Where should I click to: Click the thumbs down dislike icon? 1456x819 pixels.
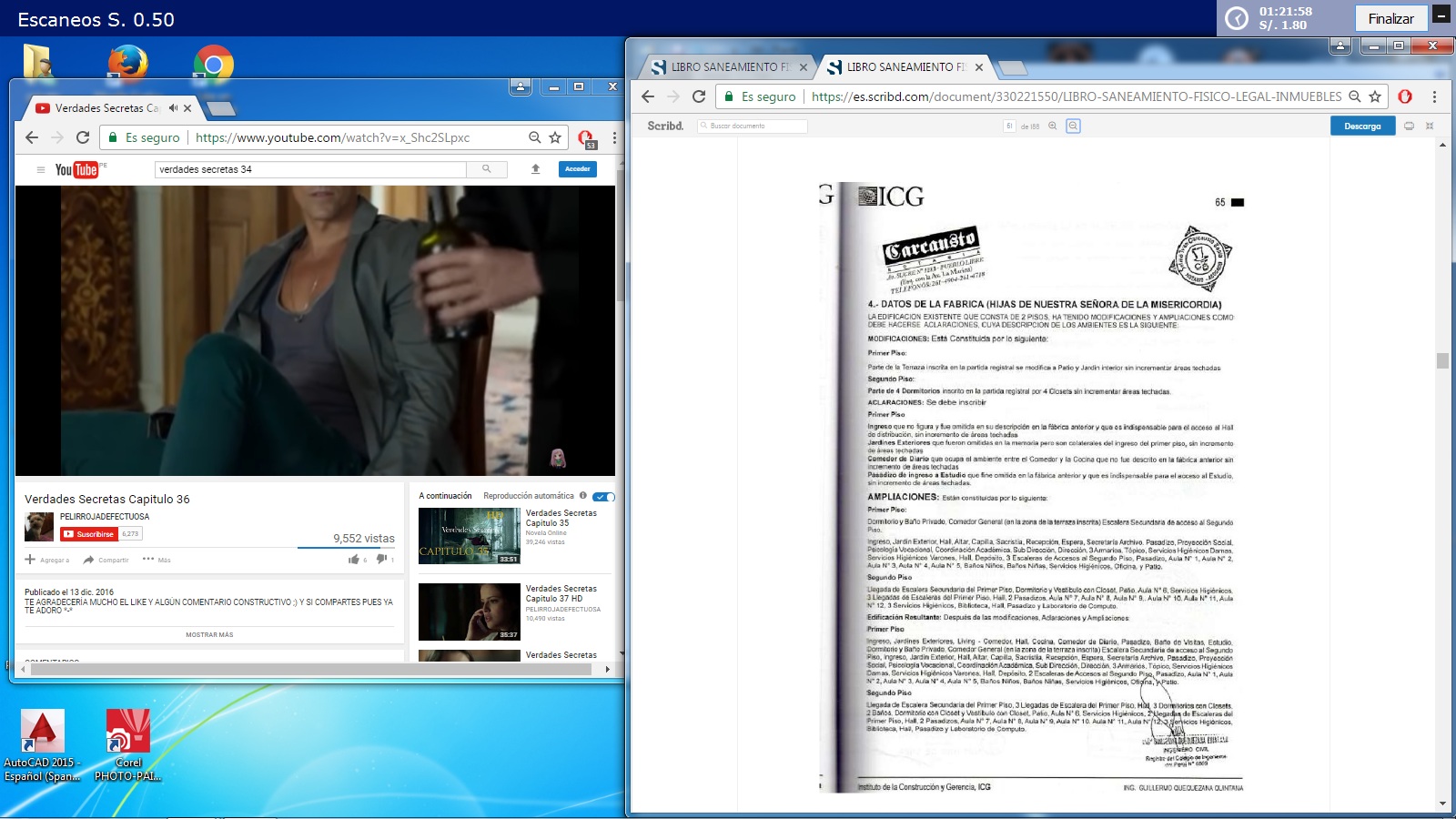click(381, 560)
